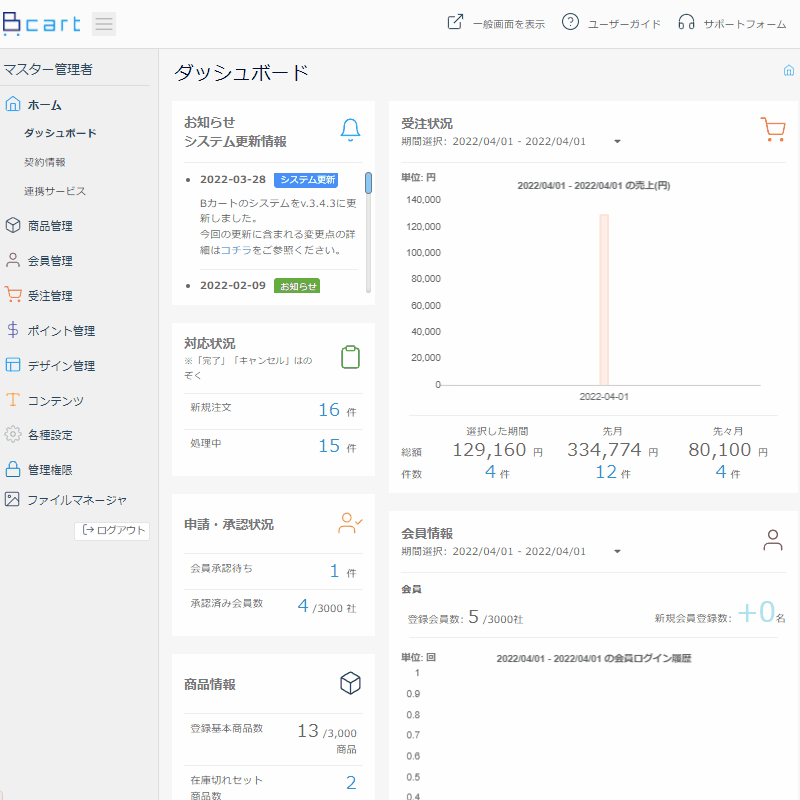
Task: Click the clipboard icon in 対応状況 card
Action: (351, 357)
